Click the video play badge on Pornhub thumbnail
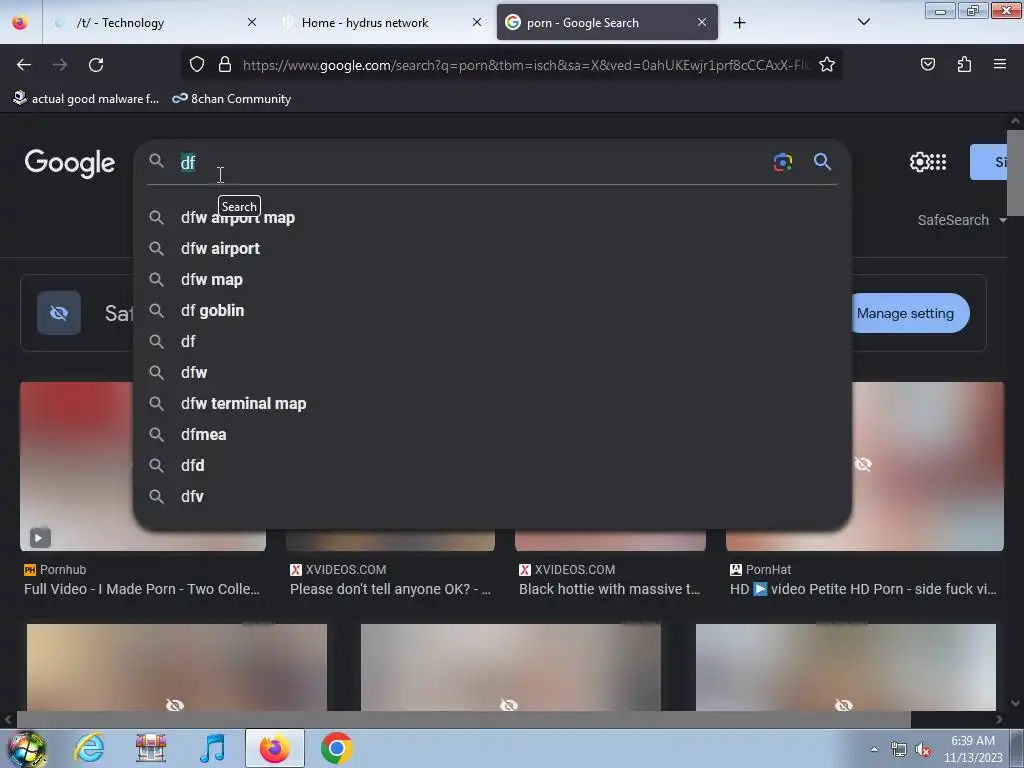This screenshot has width=1024, height=768. pyautogui.click(x=40, y=537)
